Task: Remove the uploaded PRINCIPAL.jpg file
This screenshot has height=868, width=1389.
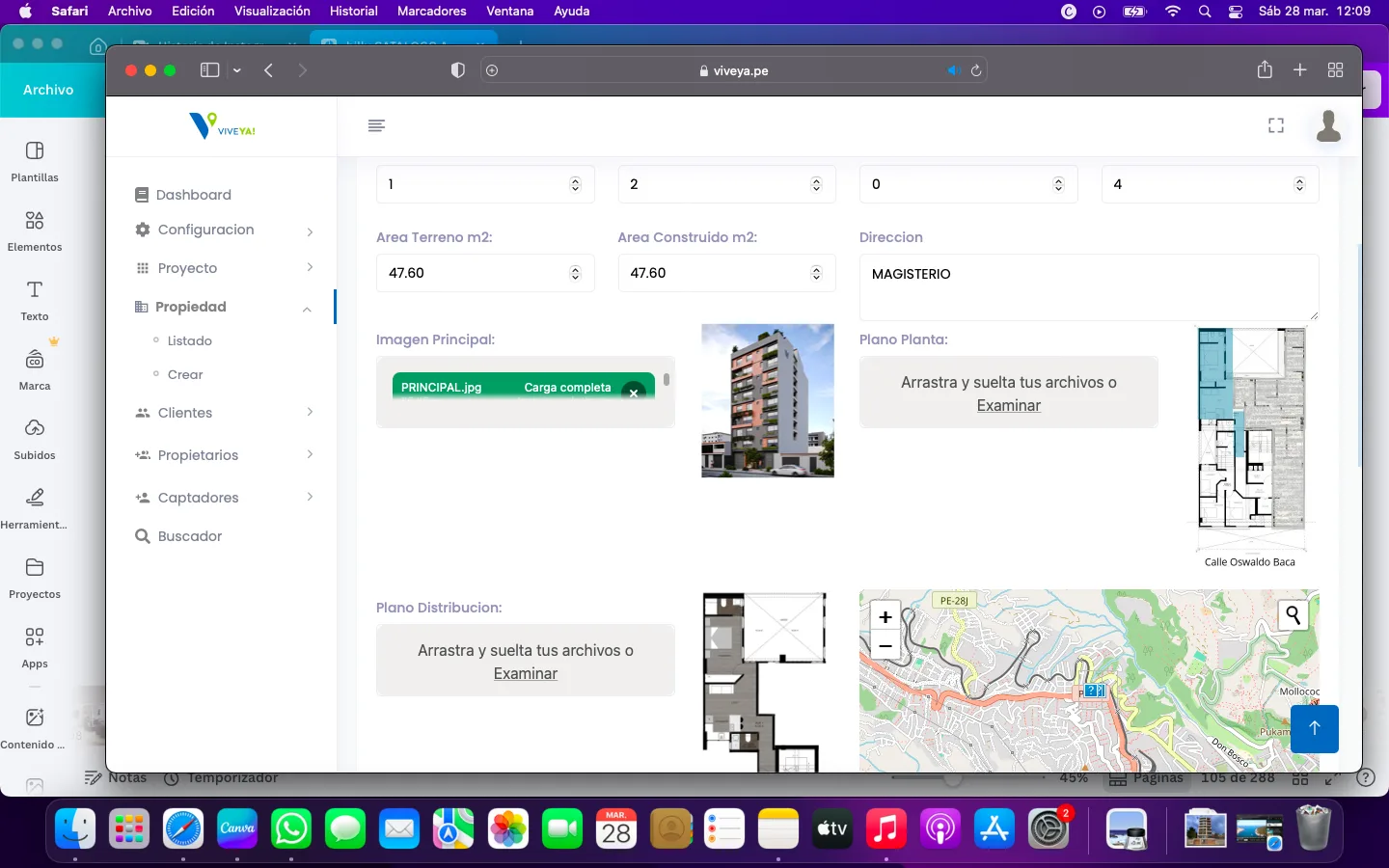Action: [634, 392]
